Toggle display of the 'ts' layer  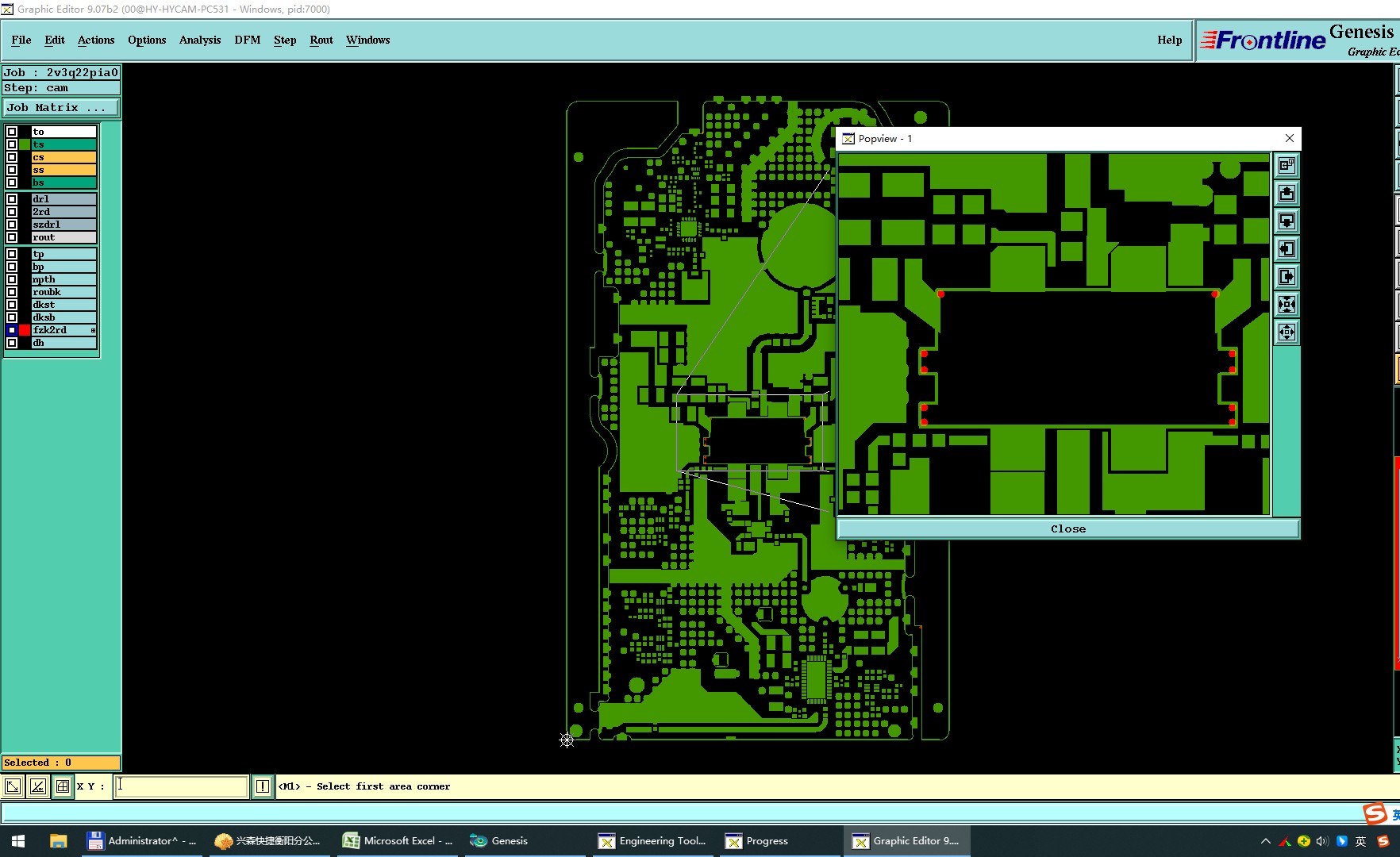point(12,144)
